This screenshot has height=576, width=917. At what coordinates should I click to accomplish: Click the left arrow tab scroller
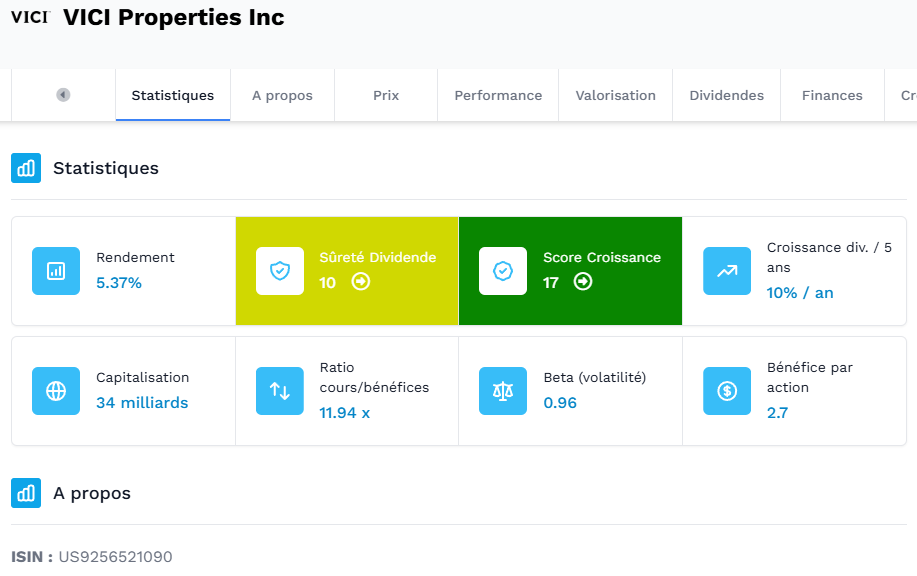pos(63,95)
